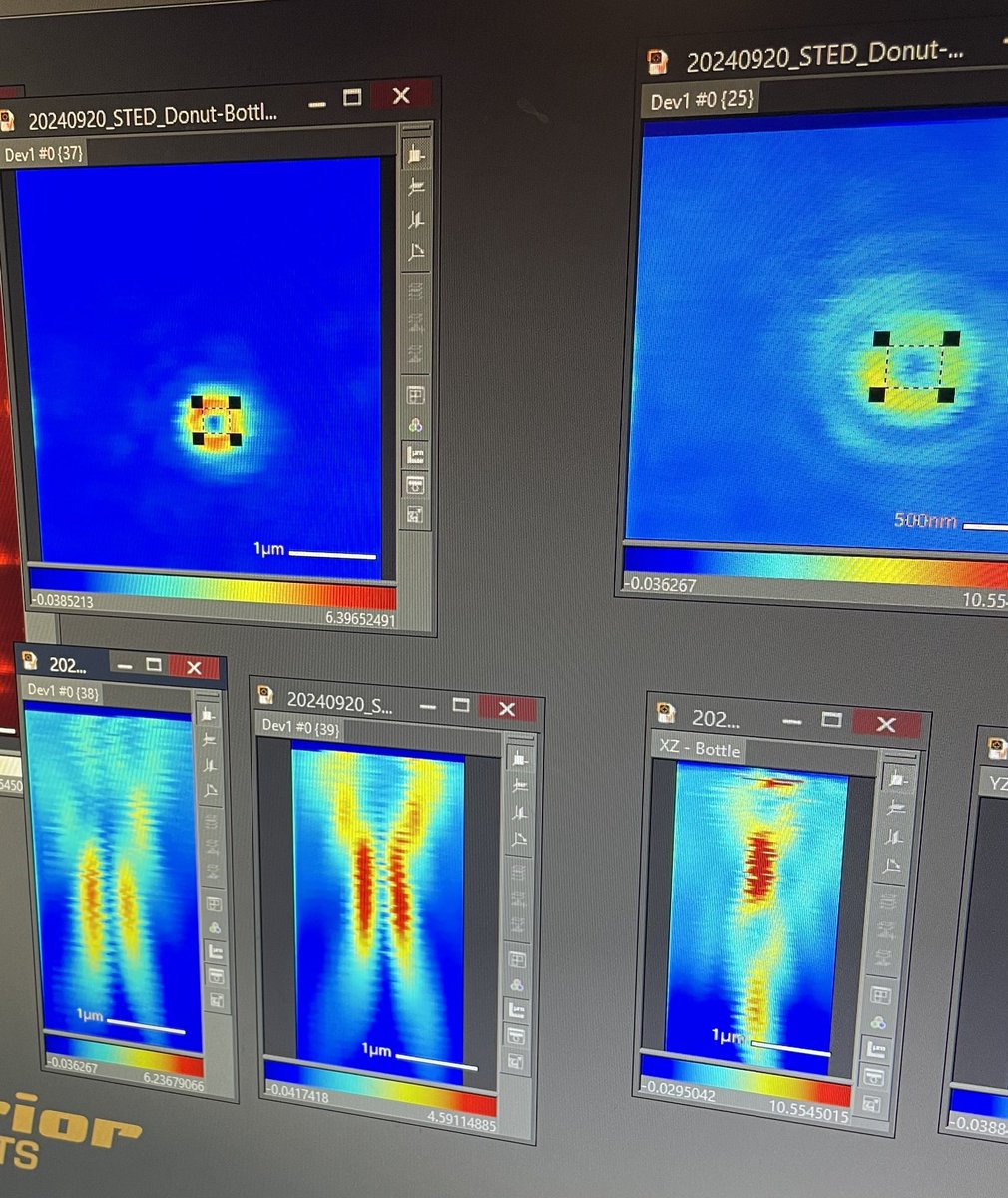Click the RGB color circles icon in XZ - Bottle window

pyautogui.click(x=879, y=1023)
